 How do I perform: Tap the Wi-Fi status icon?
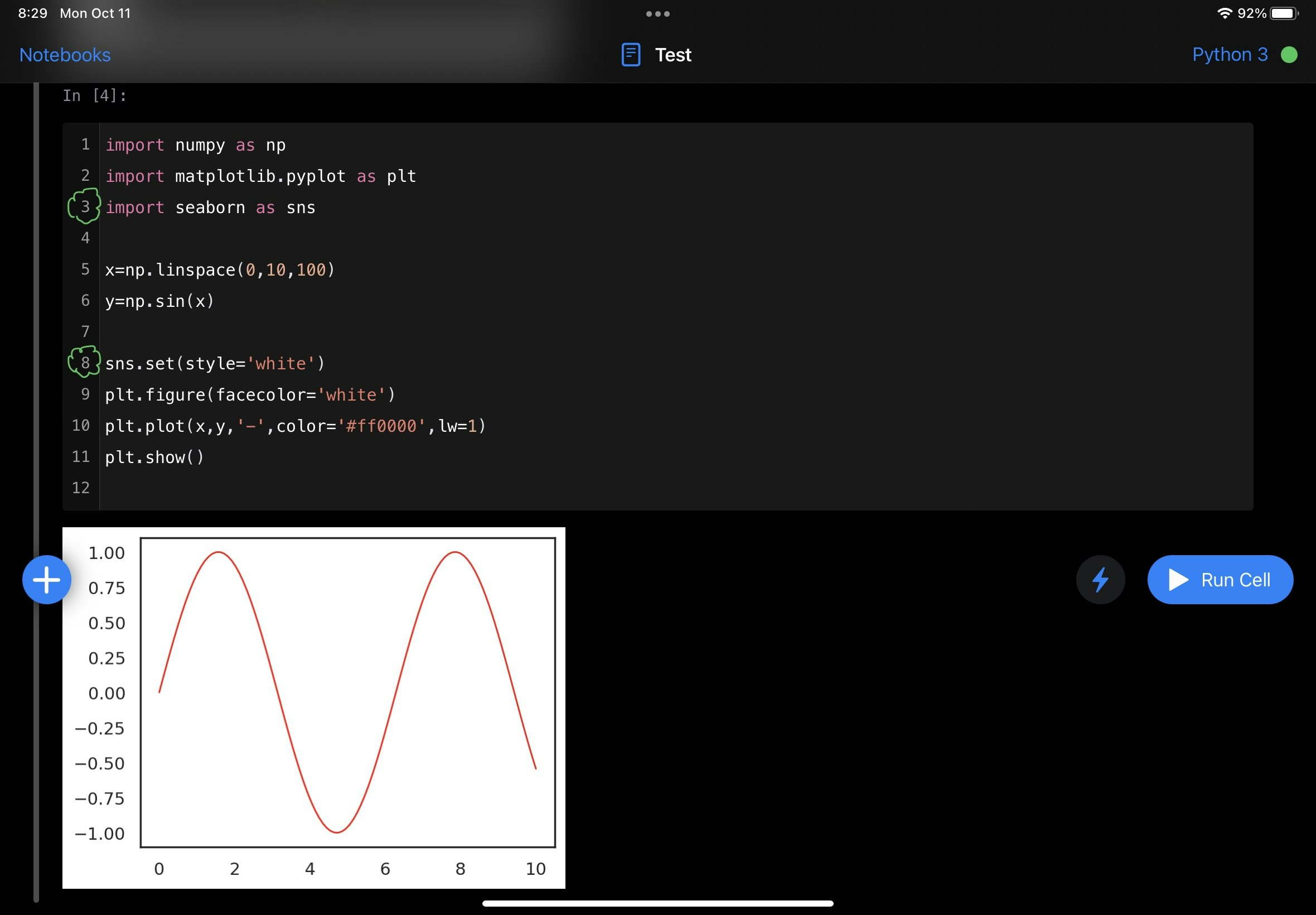[x=1225, y=13]
